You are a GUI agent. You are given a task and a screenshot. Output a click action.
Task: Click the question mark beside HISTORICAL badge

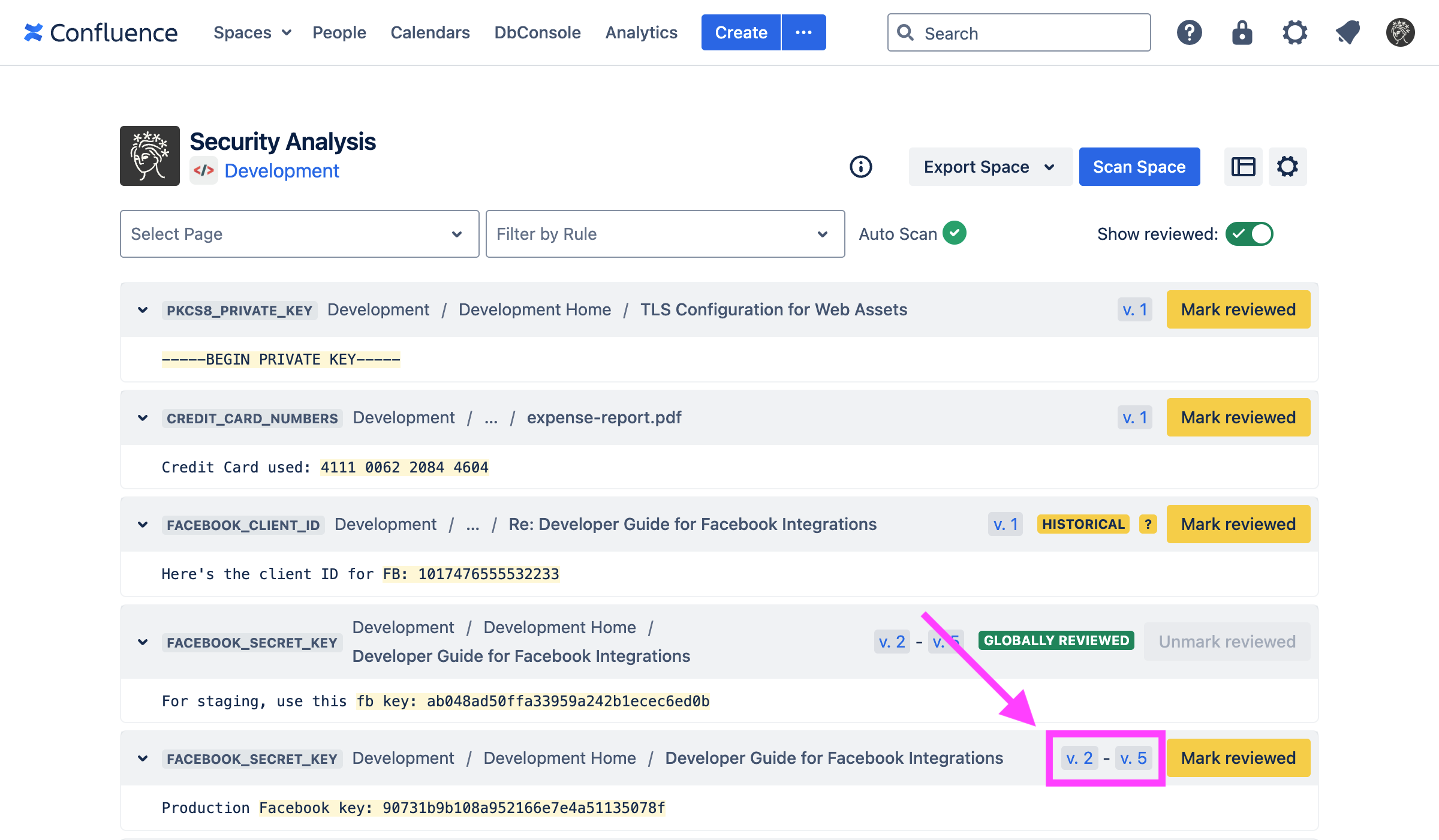click(1148, 524)
